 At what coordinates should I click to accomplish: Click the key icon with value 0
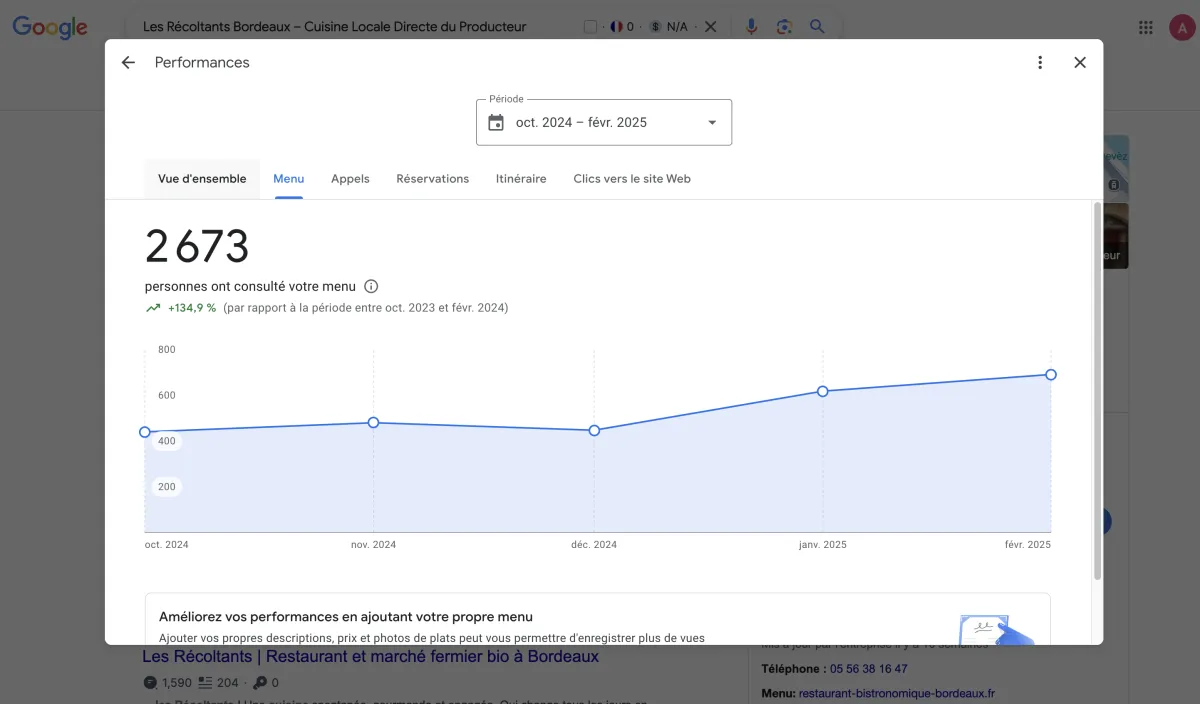pyautogui.click(x=260, y=683)
